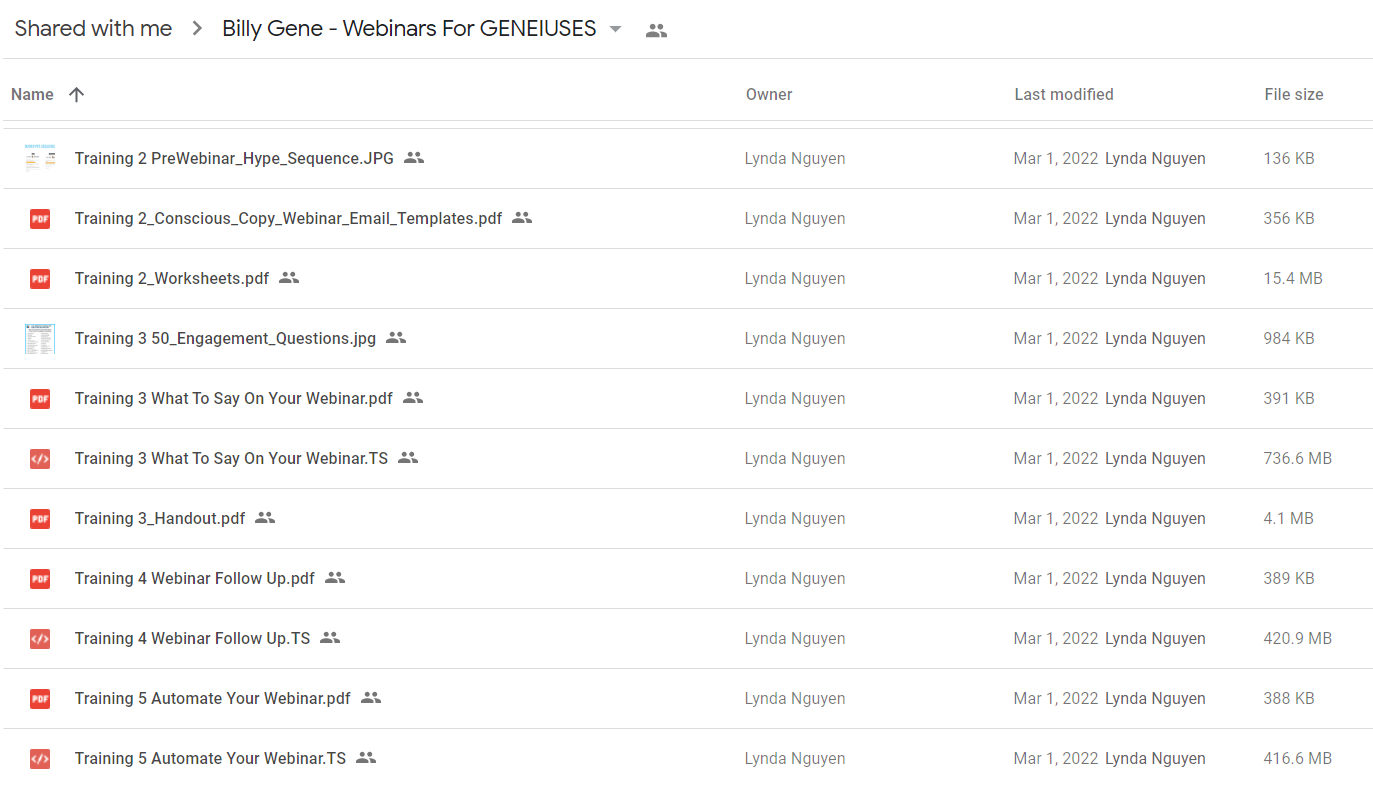Click the PDF icon for Training 2_Worksheets
This screenshot has width=1373, height=787.
click(x=40, y=278)
